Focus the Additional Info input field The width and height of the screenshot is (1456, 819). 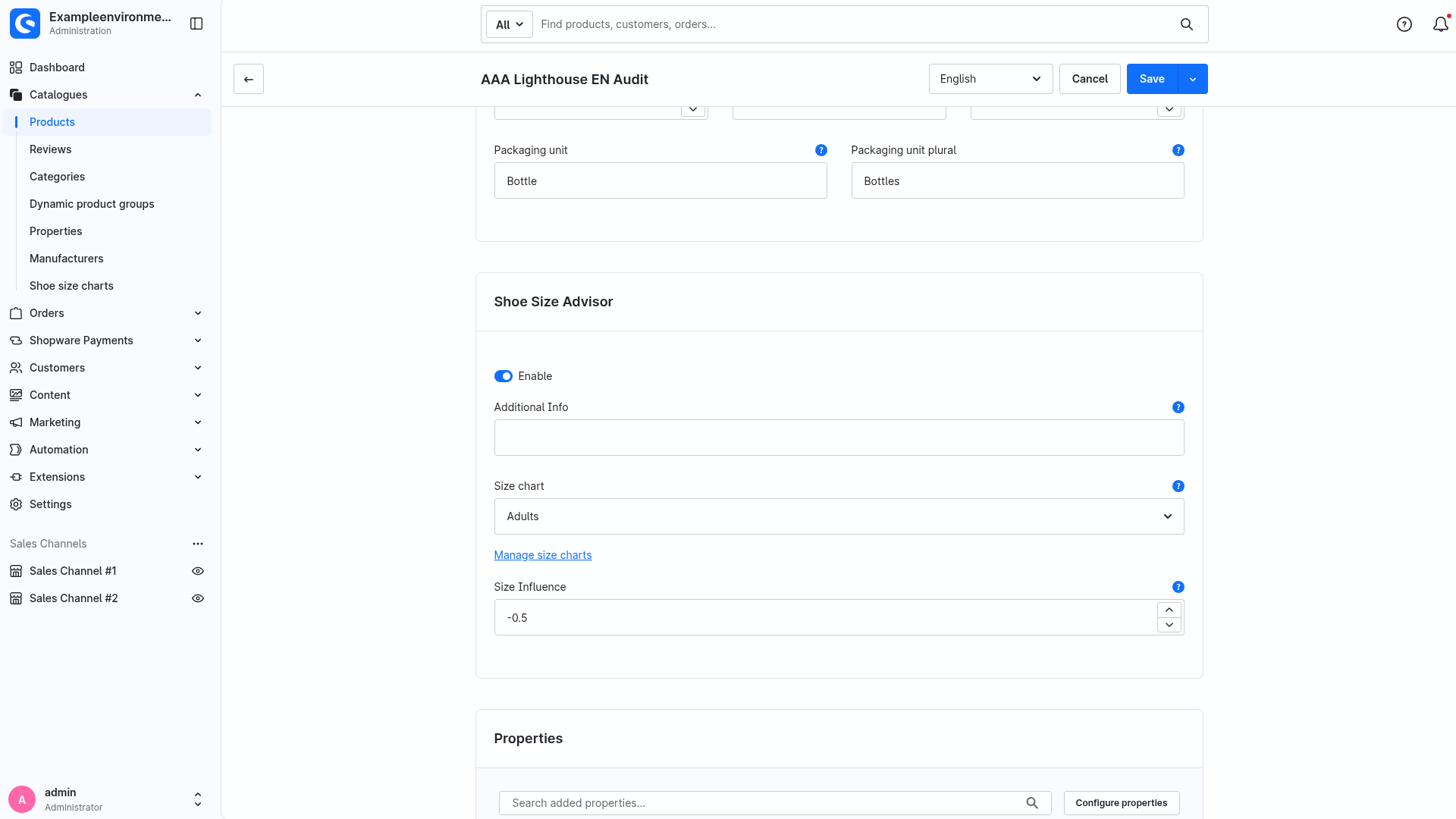839,438
